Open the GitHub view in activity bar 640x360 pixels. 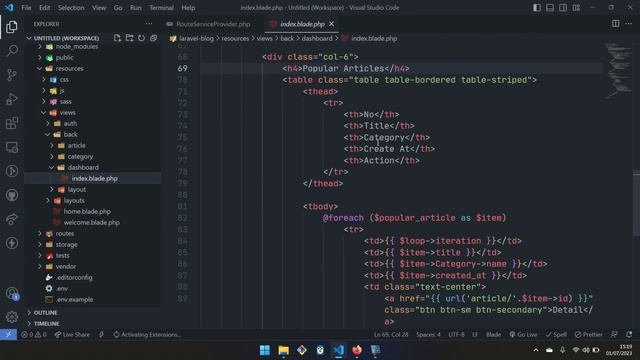[12, 195]
